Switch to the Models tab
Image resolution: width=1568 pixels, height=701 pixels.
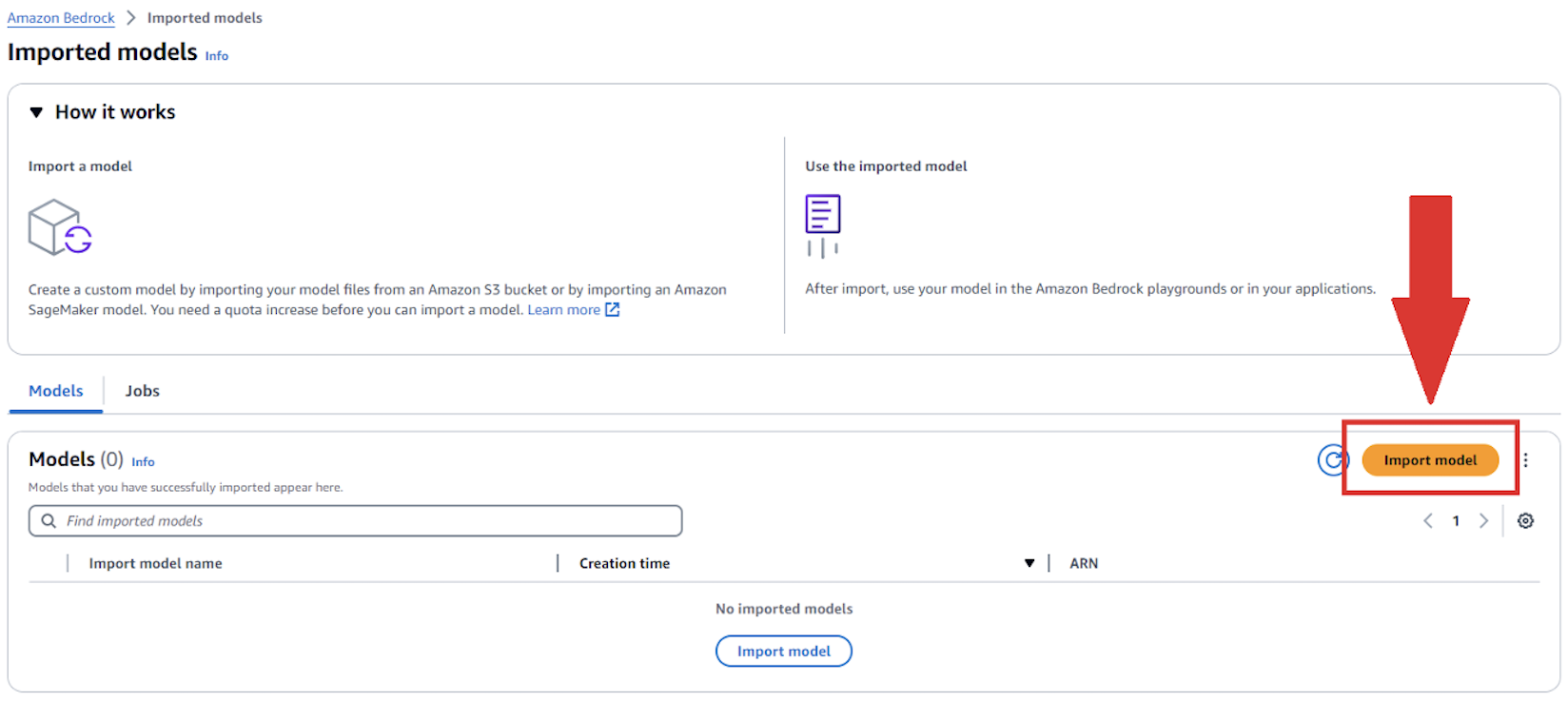coord(56,391)
